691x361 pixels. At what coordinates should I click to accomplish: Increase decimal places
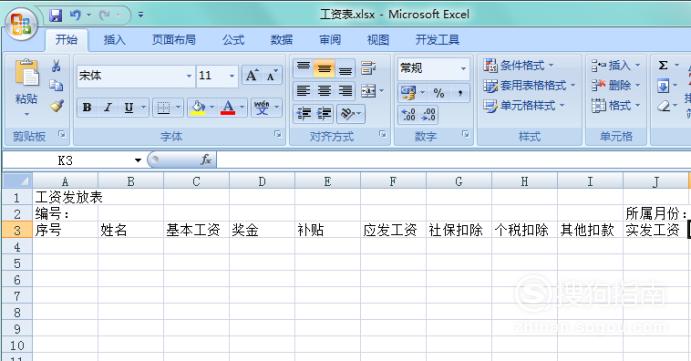tap(409, 115)
